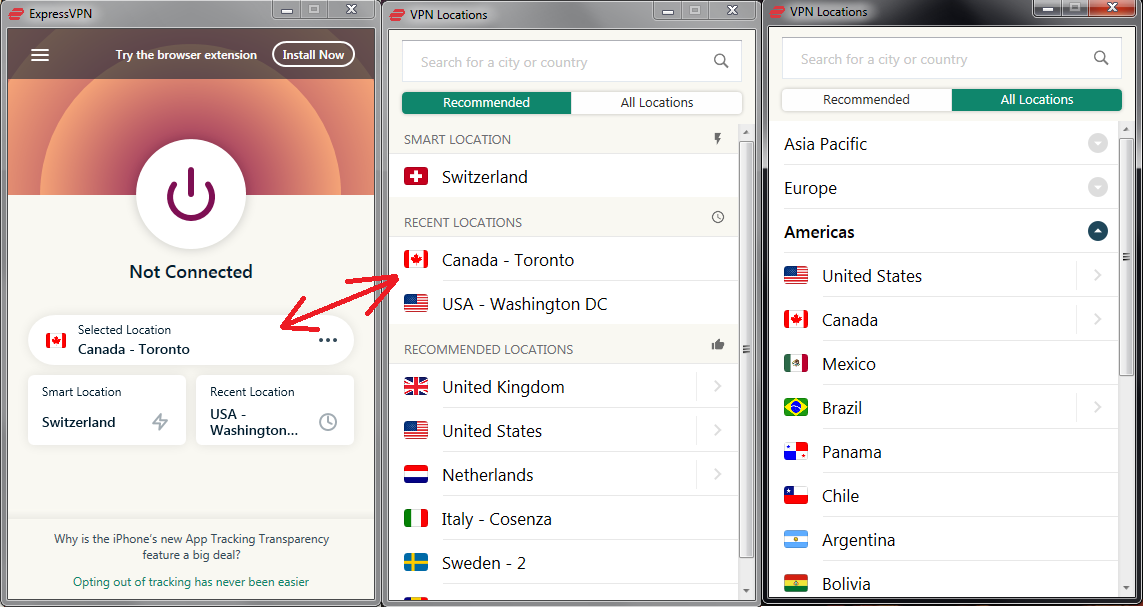Select Bolivia under Americas
The image size is (1143, 607).
pyautogui.click(x=946, y=582)
